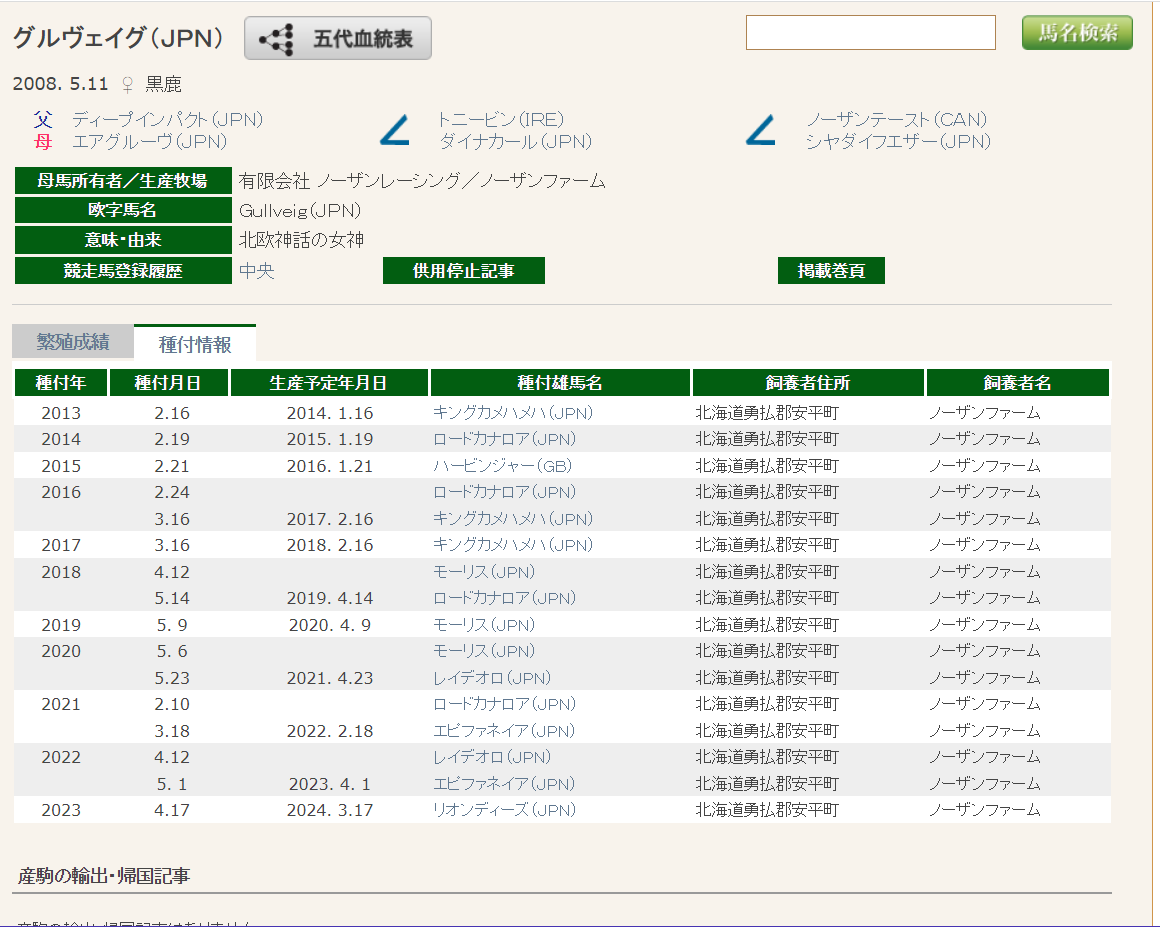Click the 種付雄馬名 column header
The height and width of the screenshot is (927, 1160).
tap(559, 383)
